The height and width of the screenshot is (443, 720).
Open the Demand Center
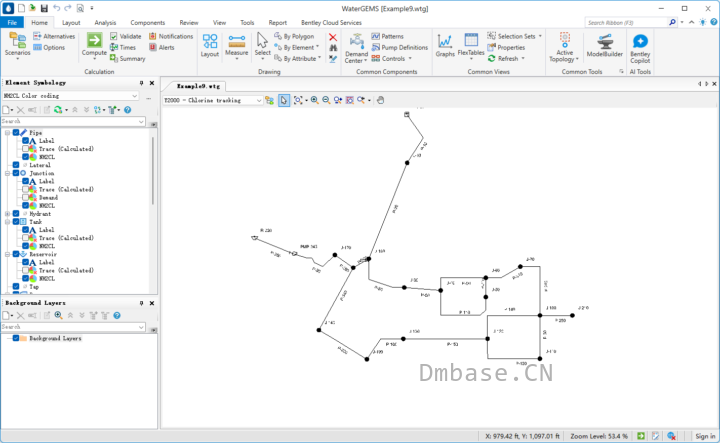coord(356,48)
